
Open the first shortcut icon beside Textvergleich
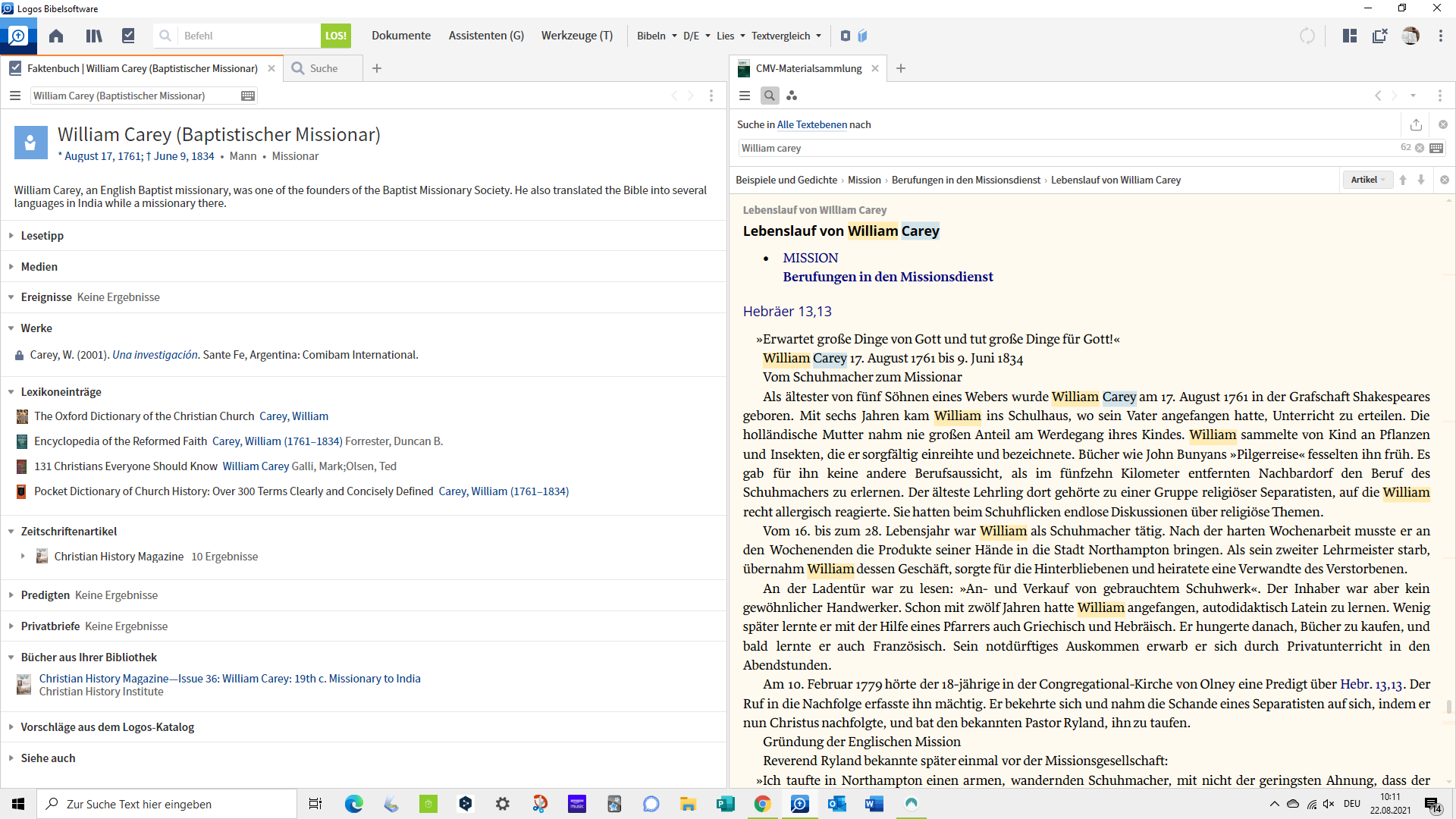pos(846,36)
